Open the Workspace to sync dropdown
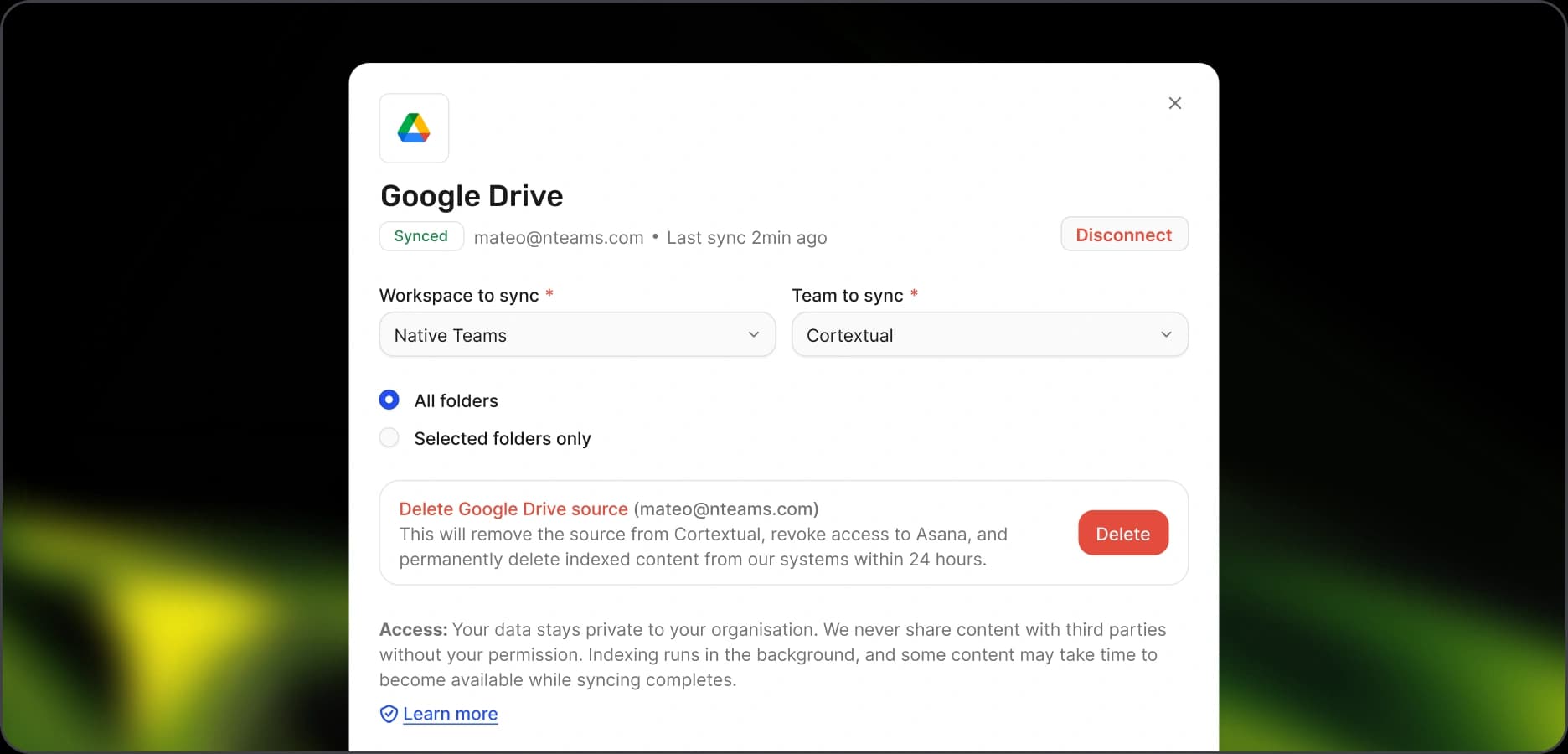This screenshot has width=1568, height=754. pos(577,335)
